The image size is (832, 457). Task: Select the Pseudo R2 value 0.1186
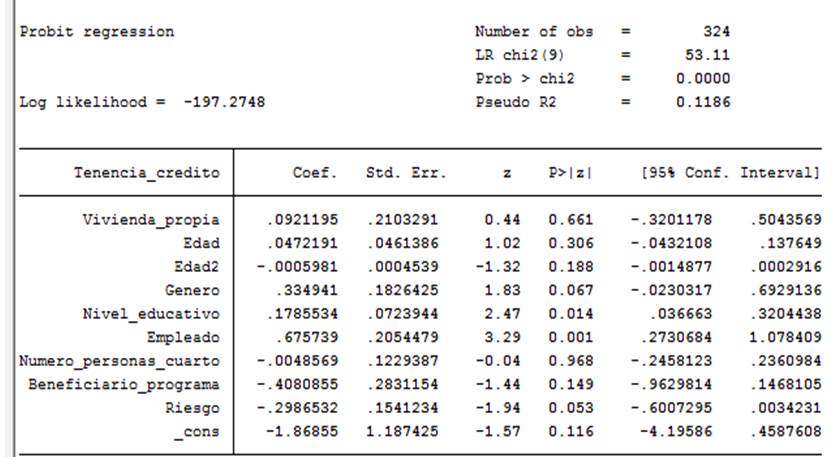(703, 101)
